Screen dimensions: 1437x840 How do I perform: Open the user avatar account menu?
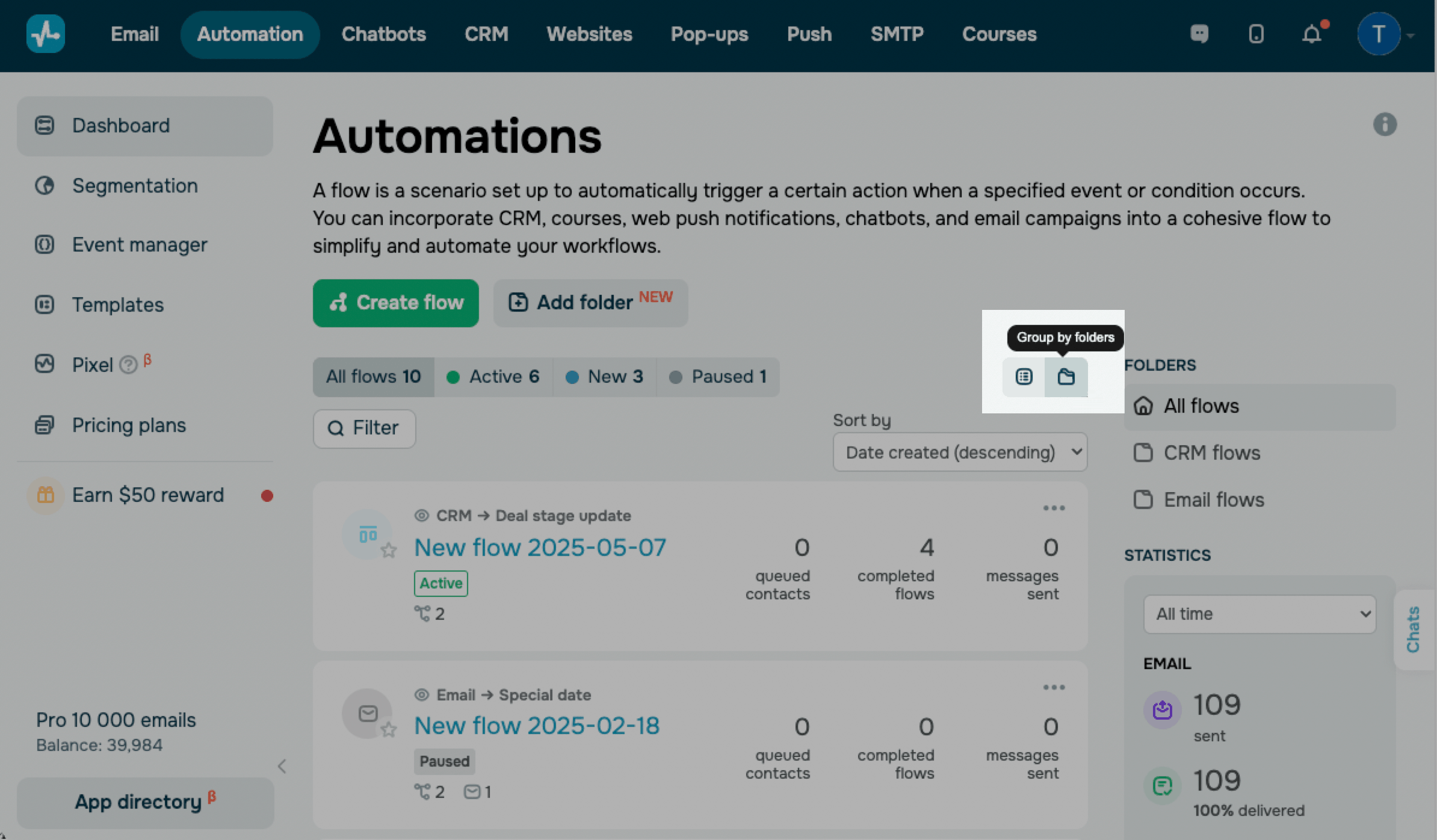[1379, 34]
